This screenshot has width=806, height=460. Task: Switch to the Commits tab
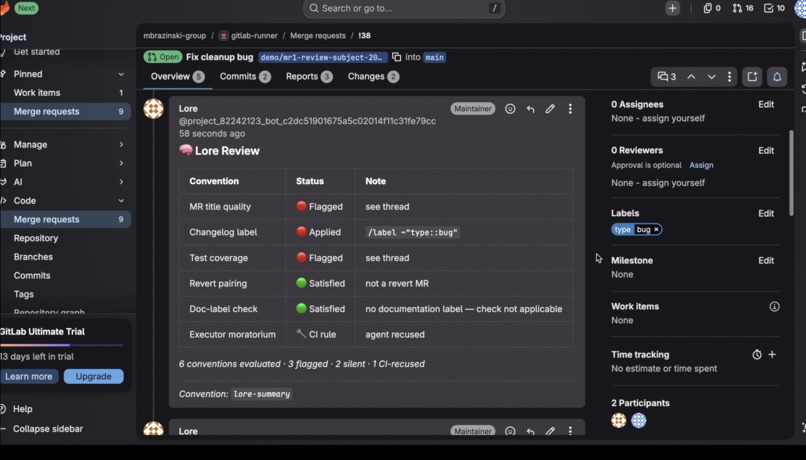coord(245,77)
